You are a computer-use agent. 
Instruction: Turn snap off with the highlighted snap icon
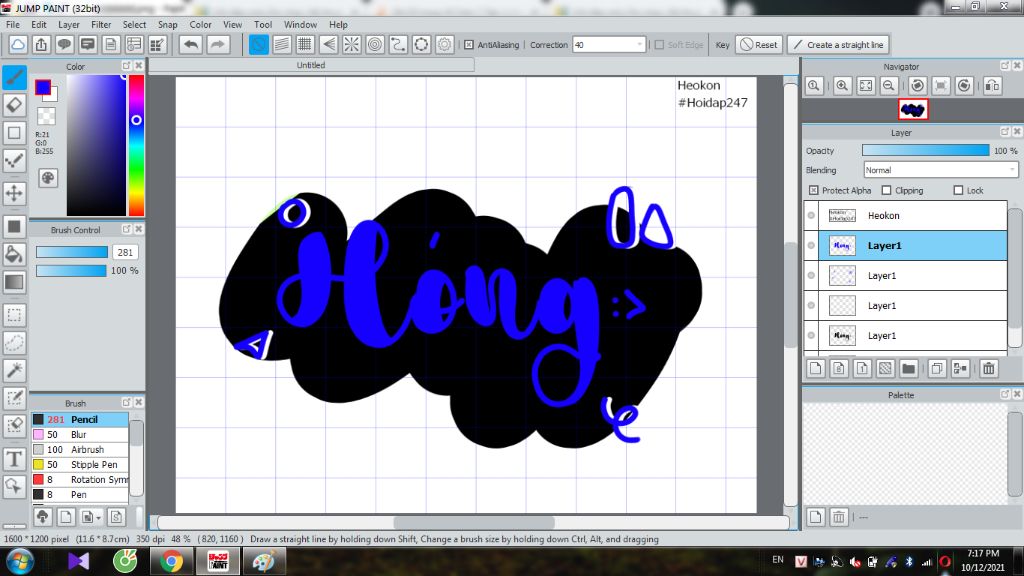click(259, 44)
